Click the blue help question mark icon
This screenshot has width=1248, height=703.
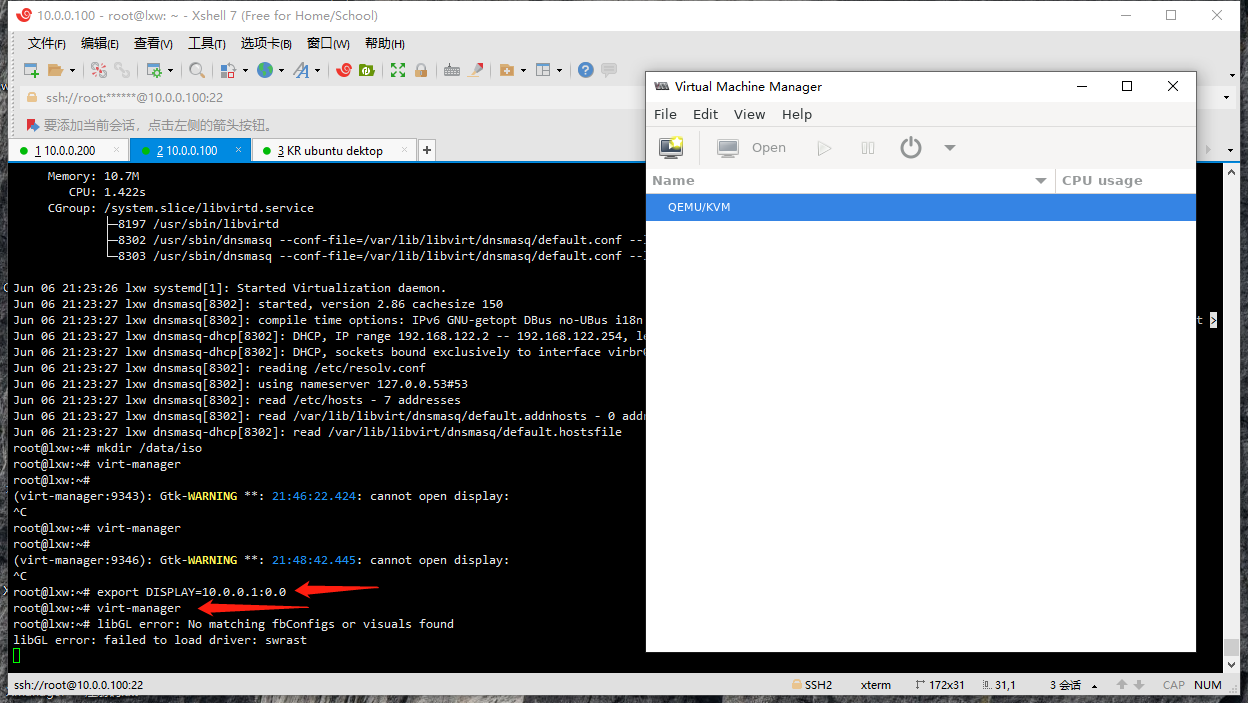[585, 70]
